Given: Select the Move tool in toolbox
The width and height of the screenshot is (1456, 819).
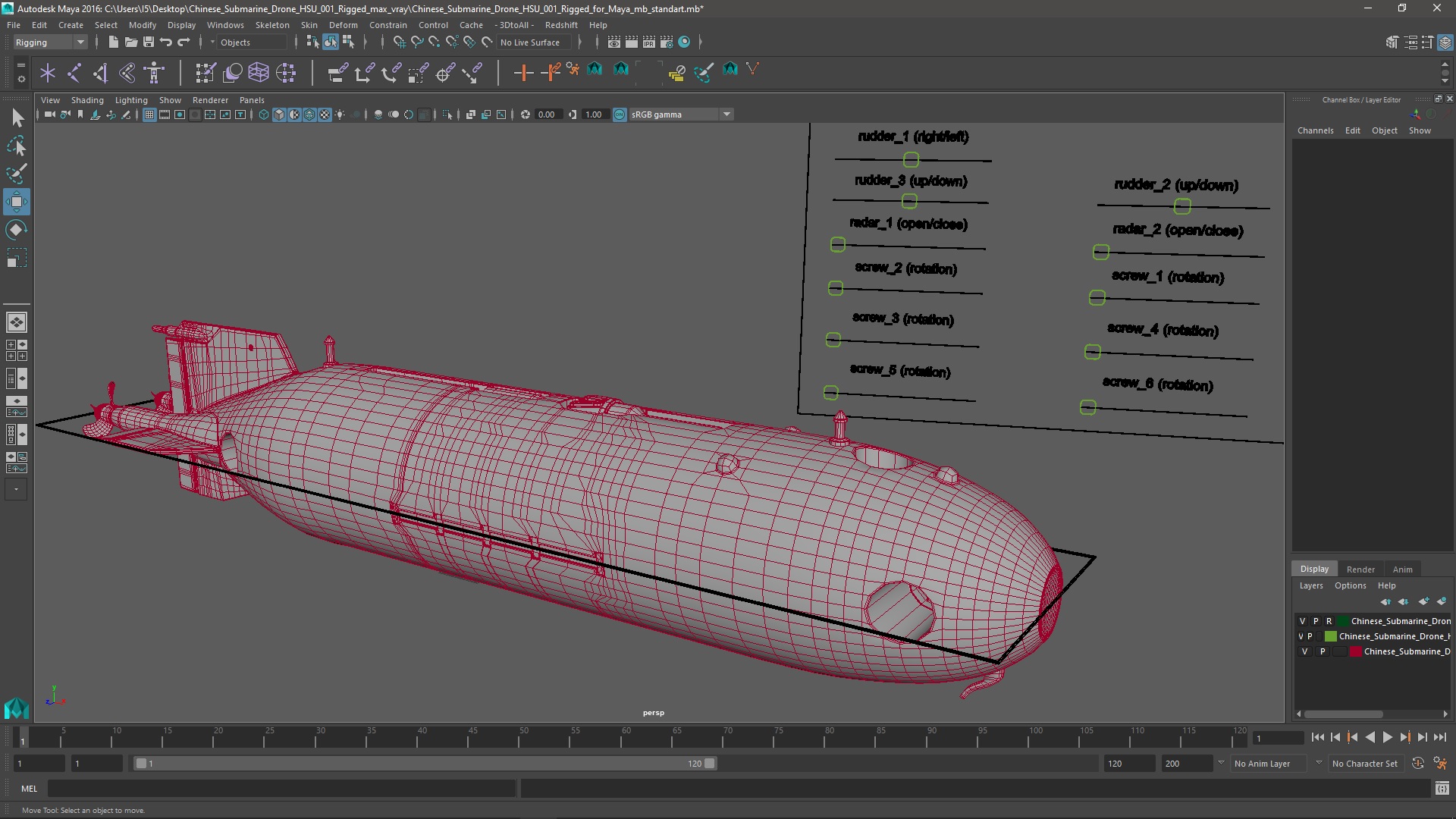Looking at the screenshot, I should pos(16,202).
